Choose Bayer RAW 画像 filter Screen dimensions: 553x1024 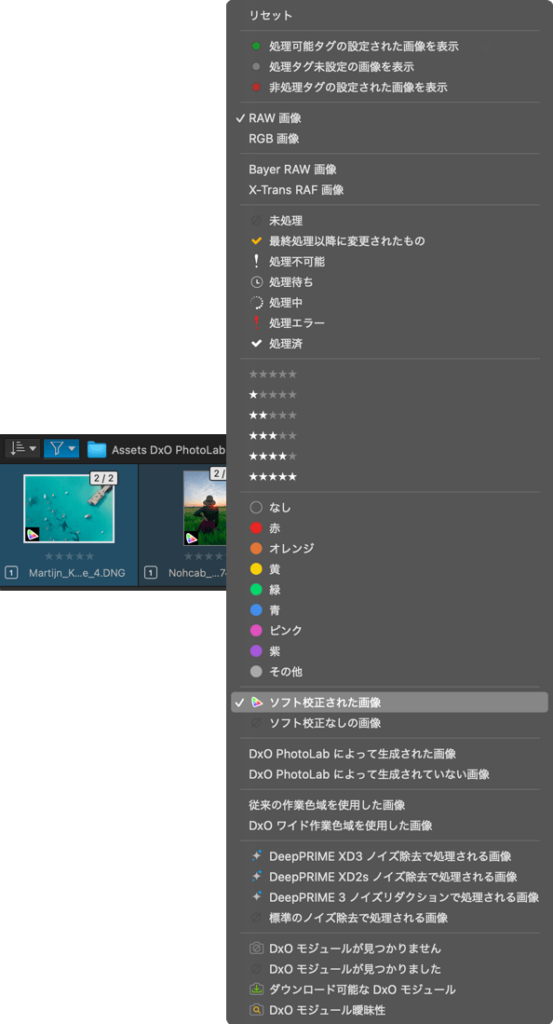tap(389, 169)
